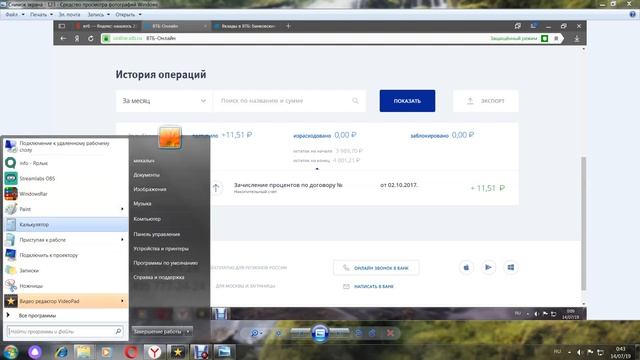Open the За месяц period dropdown
This screenshot has height=360, width=640.
pos(164,101)
